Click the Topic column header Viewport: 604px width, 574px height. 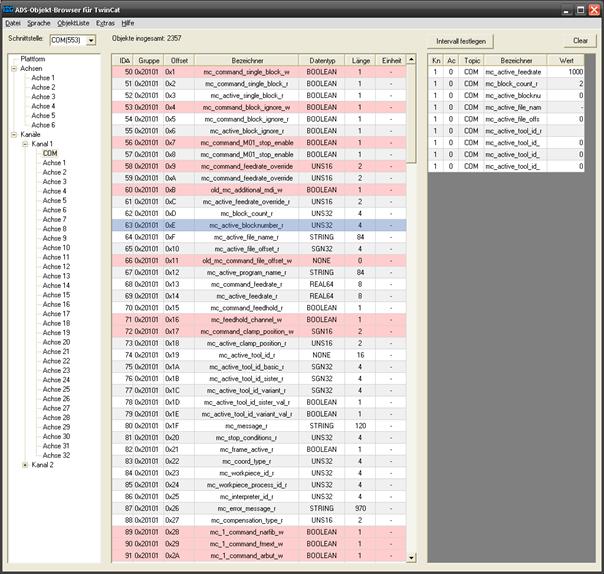[472, 60]
